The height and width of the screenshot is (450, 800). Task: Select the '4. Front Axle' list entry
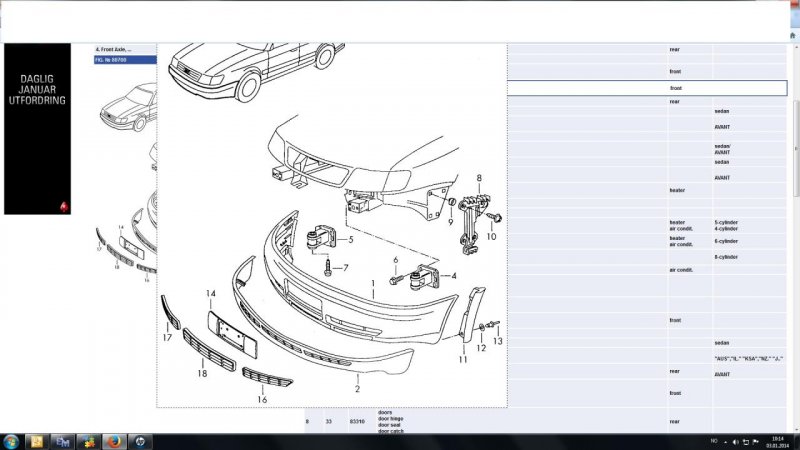[125, 49]
